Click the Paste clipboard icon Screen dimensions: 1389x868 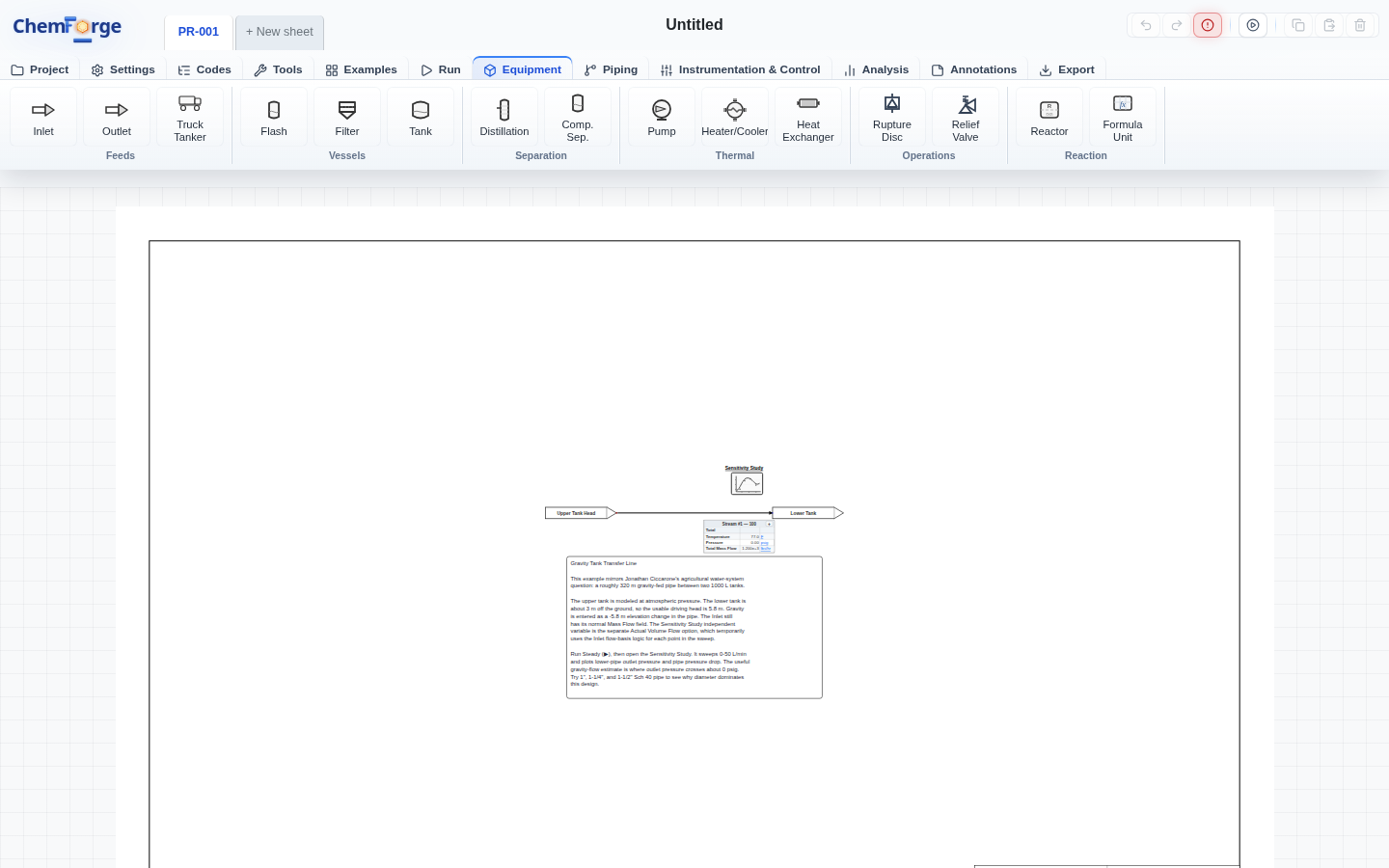tap(1329, 25)
